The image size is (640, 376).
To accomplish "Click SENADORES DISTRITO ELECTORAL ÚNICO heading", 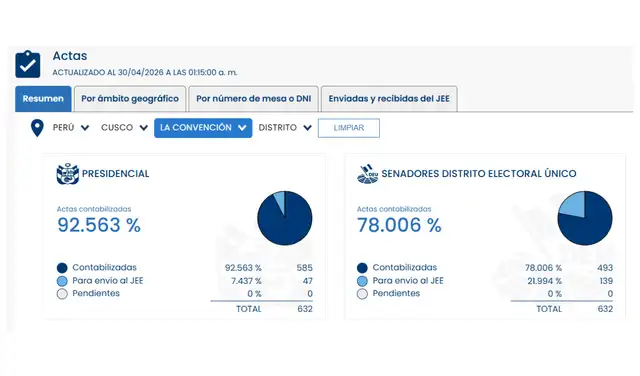I will [x=479, y=174].
